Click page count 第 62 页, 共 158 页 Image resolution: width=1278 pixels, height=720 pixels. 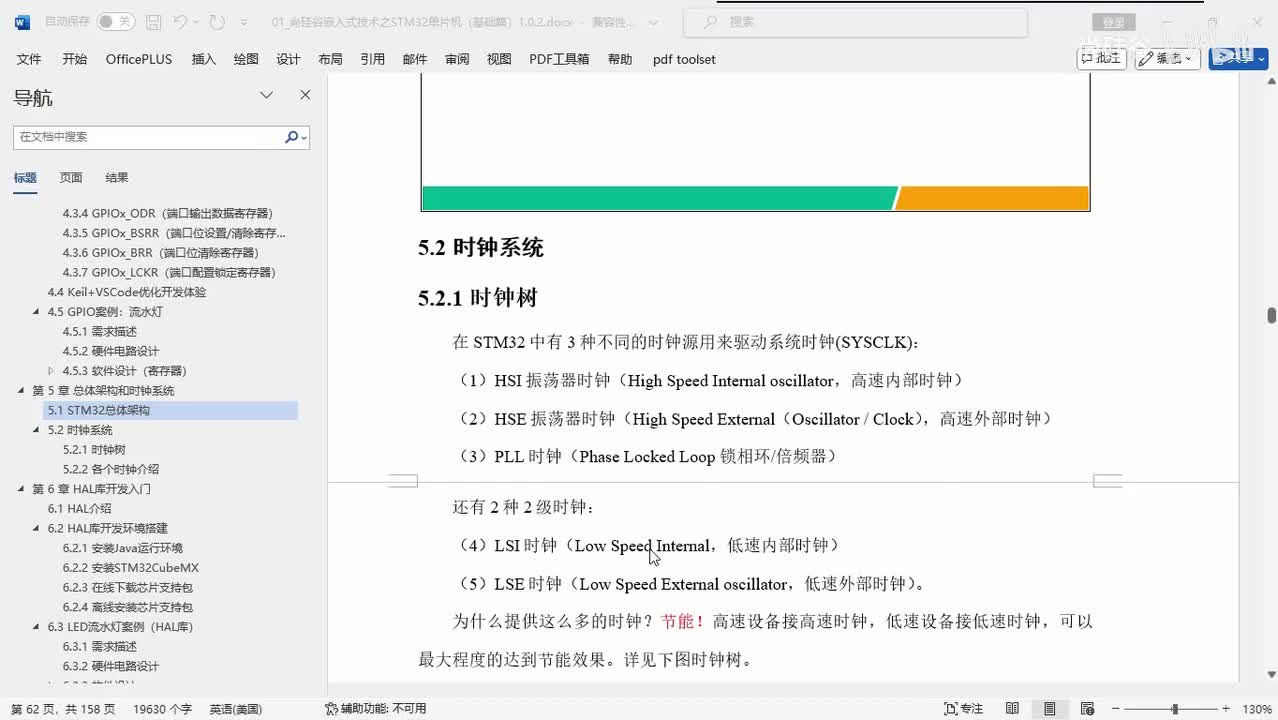63,709
